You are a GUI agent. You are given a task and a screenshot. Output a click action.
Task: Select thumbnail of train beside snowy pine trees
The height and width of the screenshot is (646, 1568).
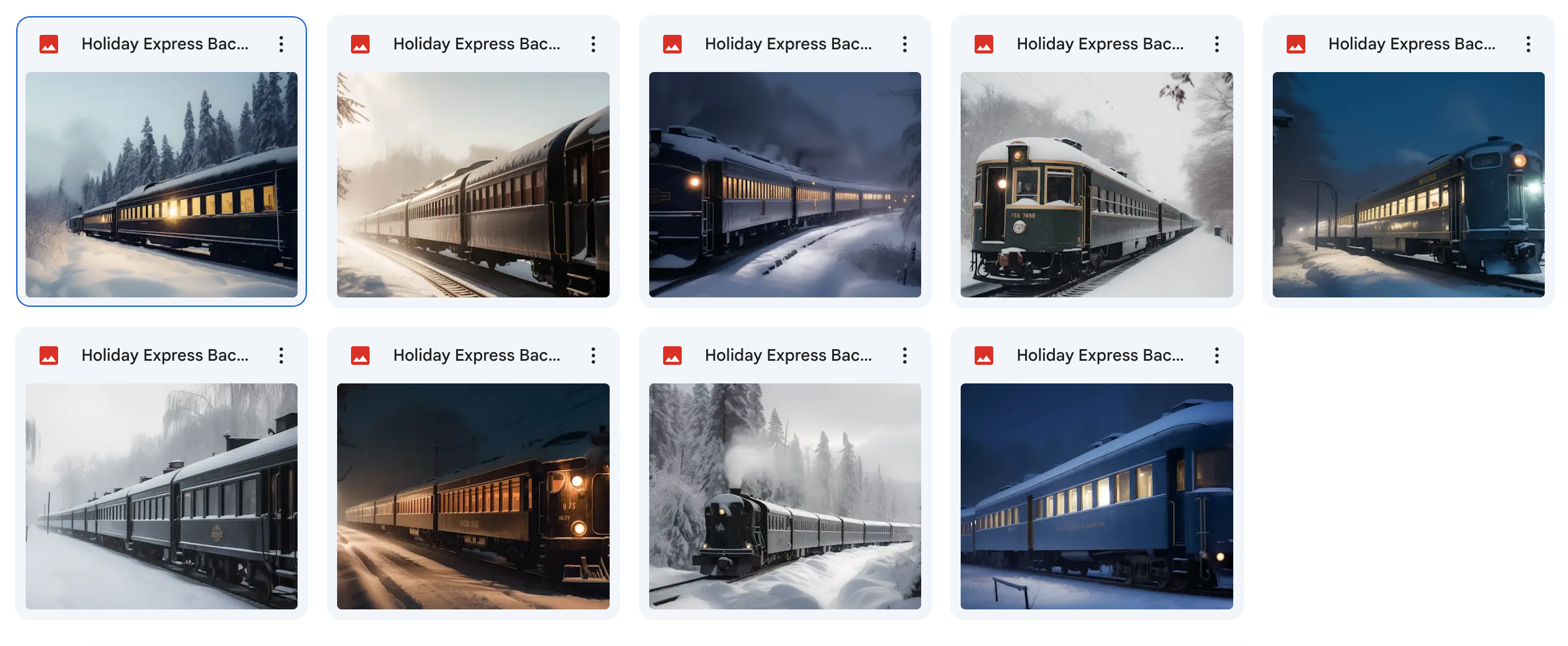(162, 184)
